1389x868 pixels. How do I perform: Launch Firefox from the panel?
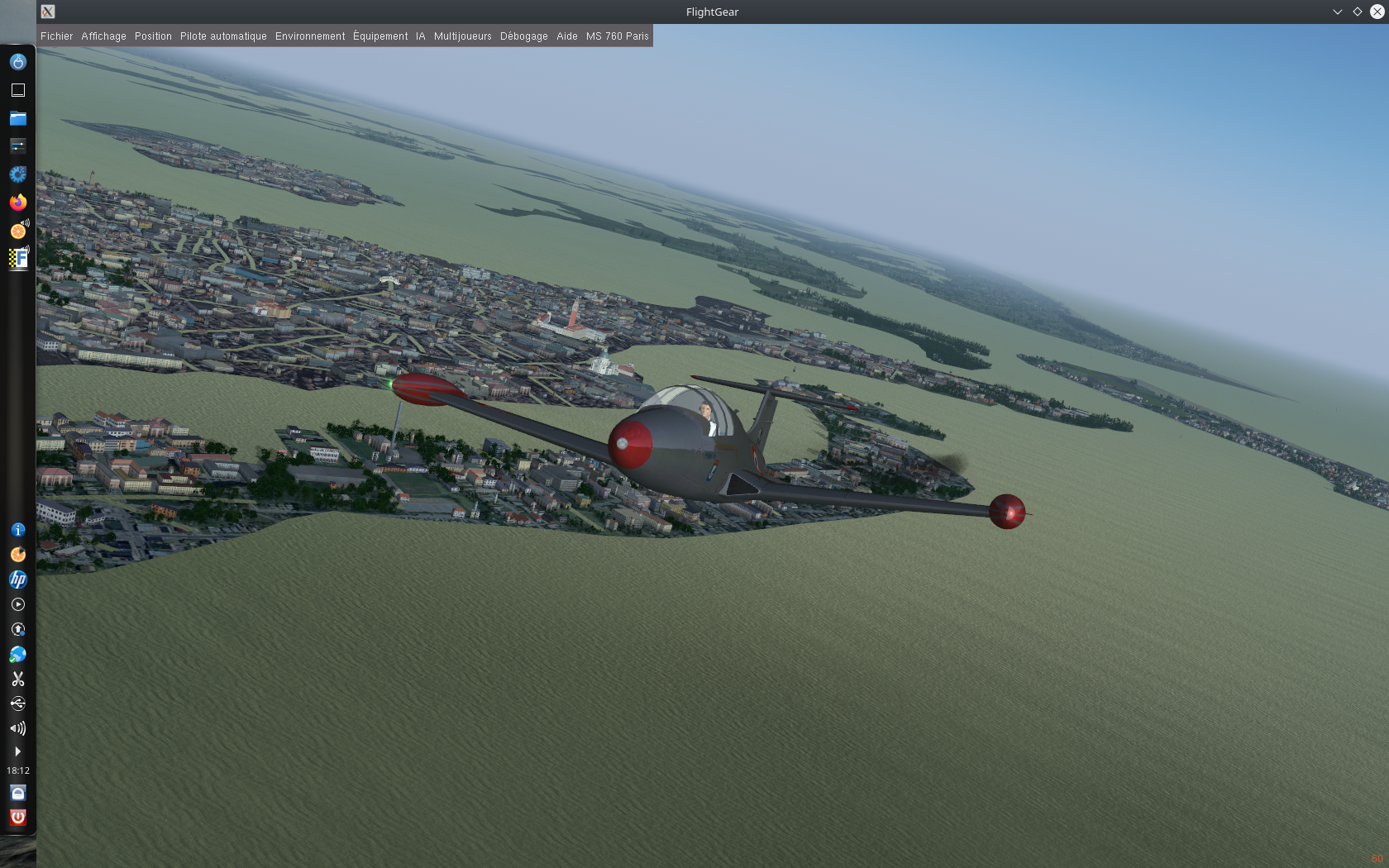pos(17,203)
